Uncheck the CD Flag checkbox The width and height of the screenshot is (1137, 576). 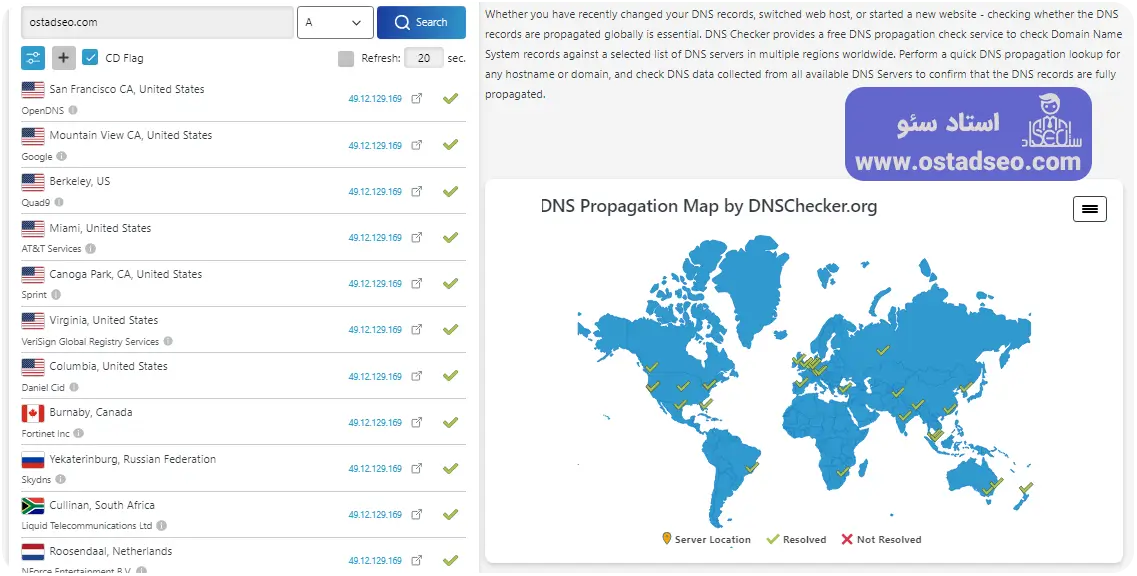(90, 58)
